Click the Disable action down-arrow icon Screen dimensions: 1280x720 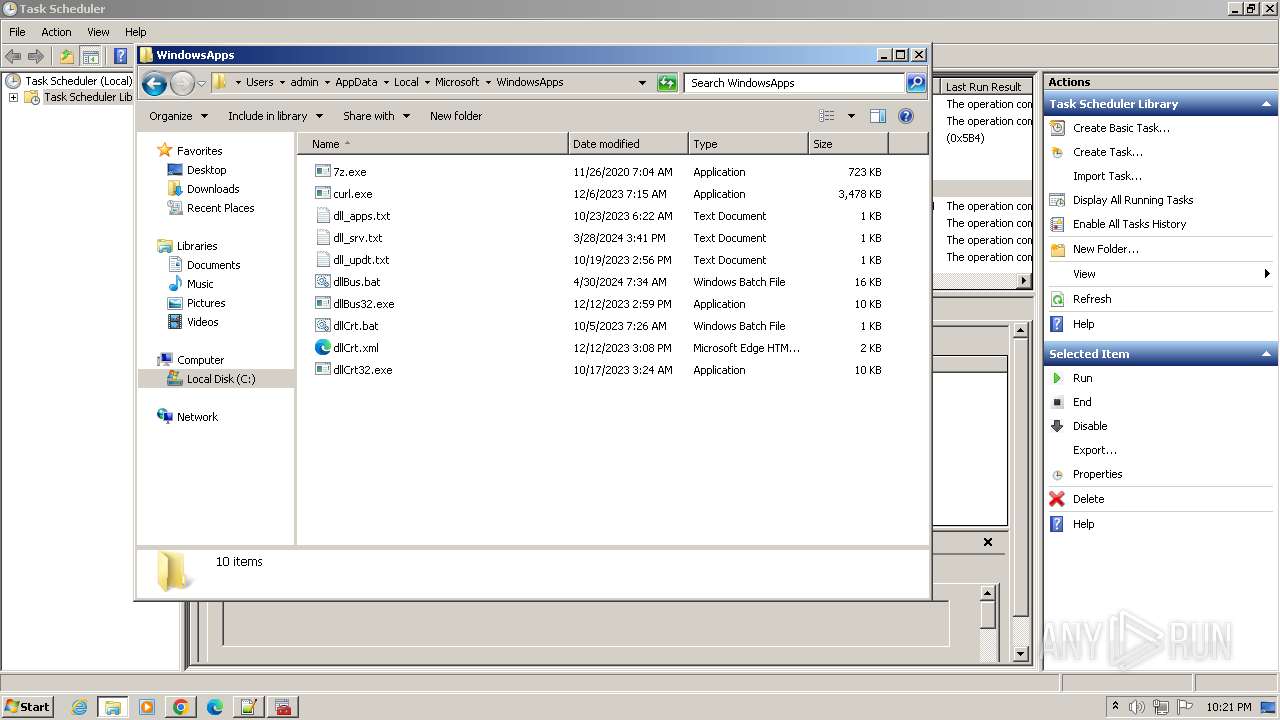[1058, 426]
